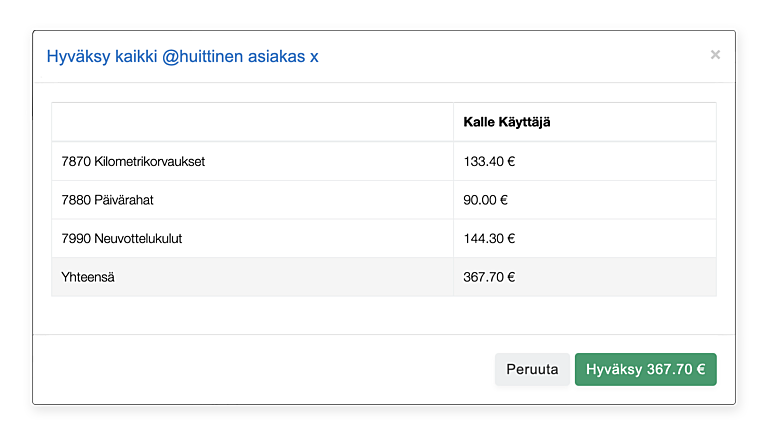
Task: Click the Peruuta cancel button
Action: [532, 369]
